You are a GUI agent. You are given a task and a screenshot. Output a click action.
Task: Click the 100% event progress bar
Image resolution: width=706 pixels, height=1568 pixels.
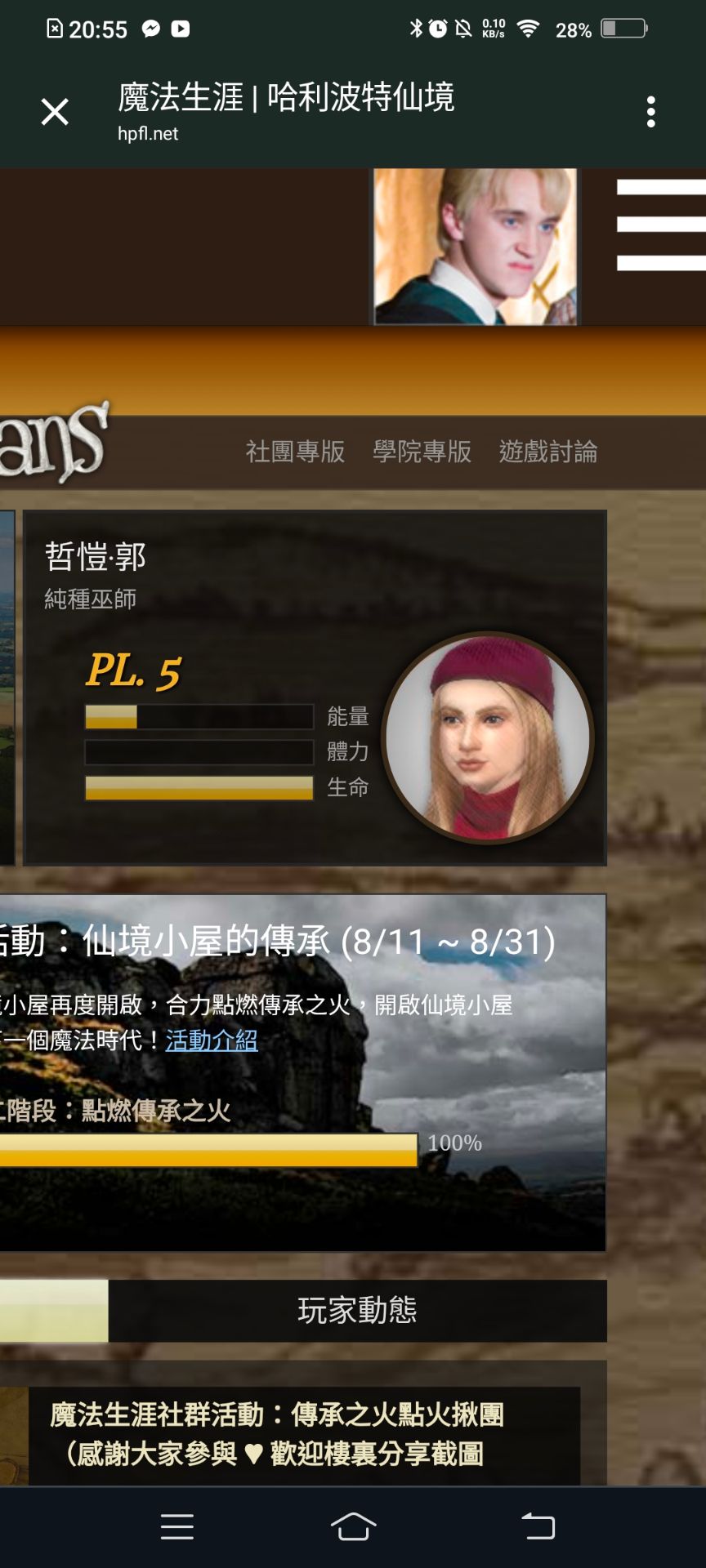pos(209,1150)
